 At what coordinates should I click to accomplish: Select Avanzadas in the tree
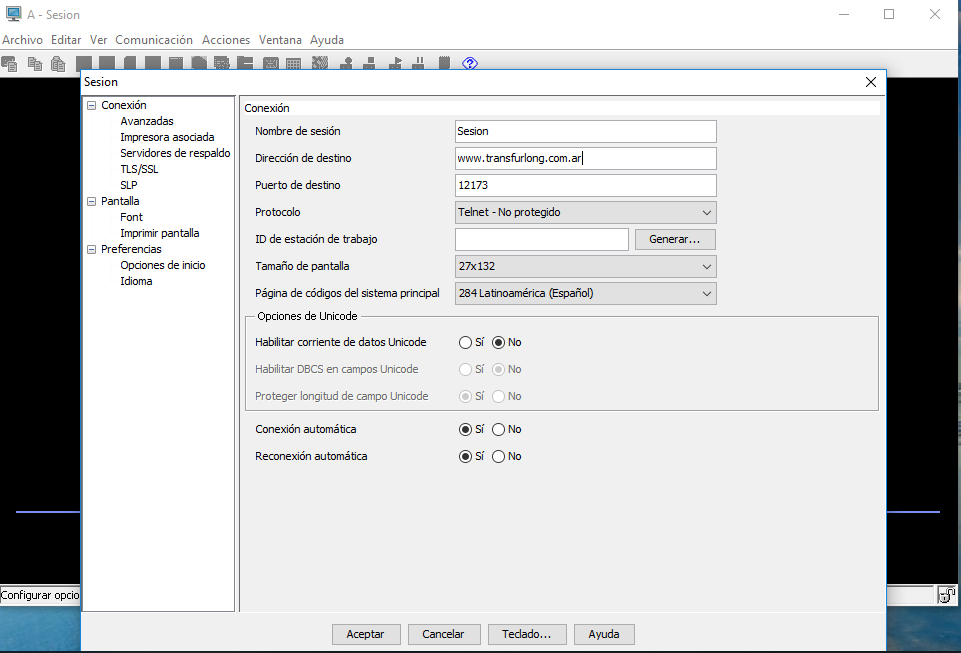click(x=146, y=121)
